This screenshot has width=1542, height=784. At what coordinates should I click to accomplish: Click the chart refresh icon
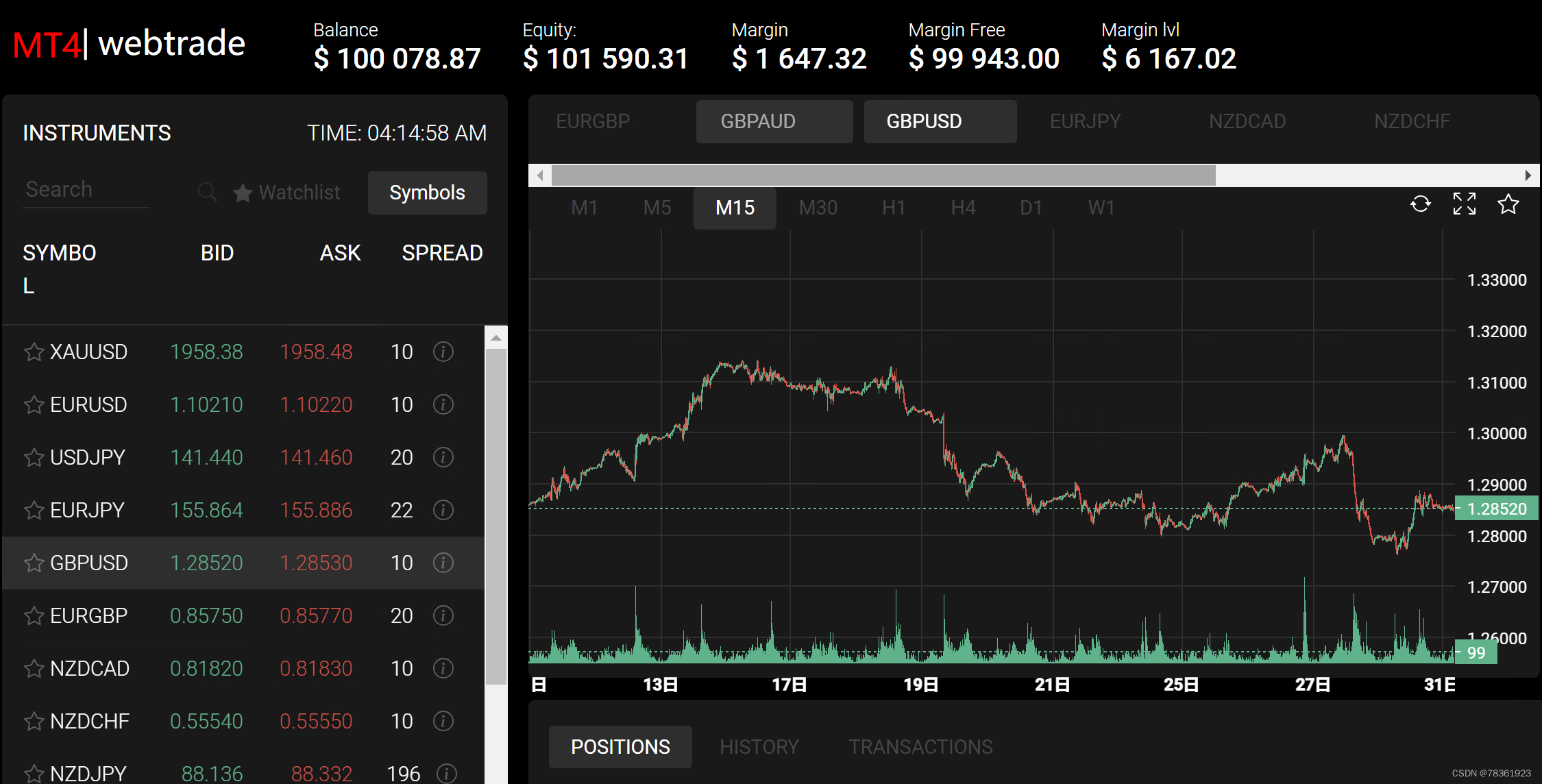(x=1420, y=204)
